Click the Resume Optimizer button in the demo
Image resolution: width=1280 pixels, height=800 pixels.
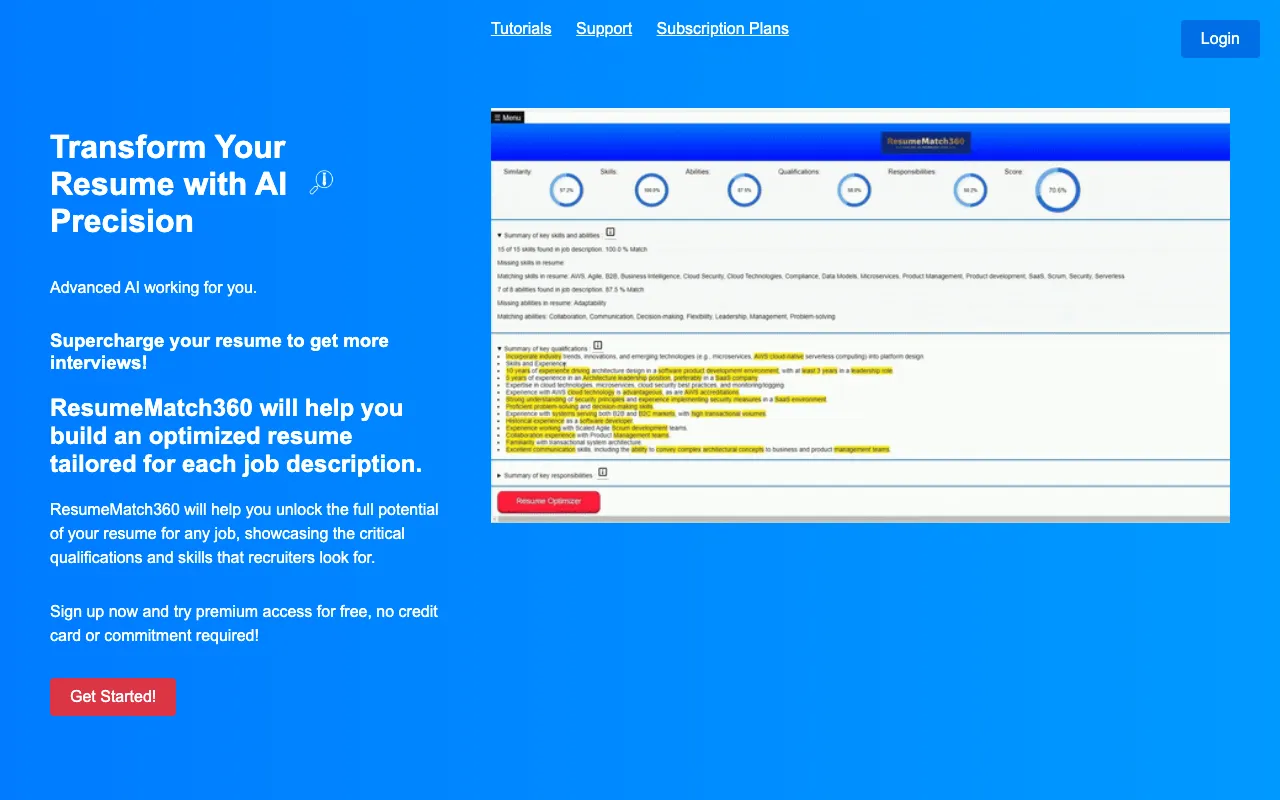coord(548,502)
